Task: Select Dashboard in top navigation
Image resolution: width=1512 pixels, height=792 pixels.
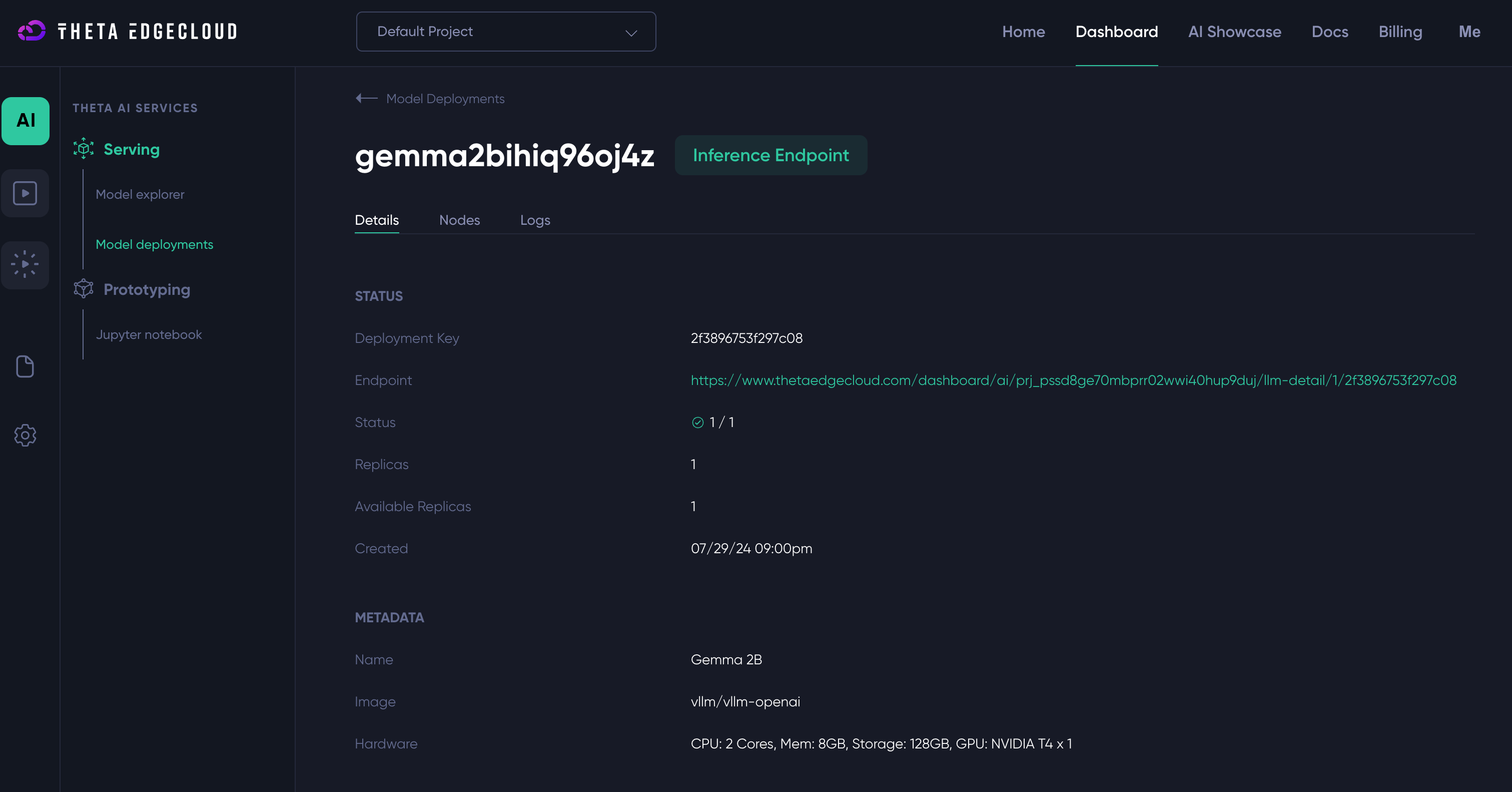Action: (x=1116, y=32)
